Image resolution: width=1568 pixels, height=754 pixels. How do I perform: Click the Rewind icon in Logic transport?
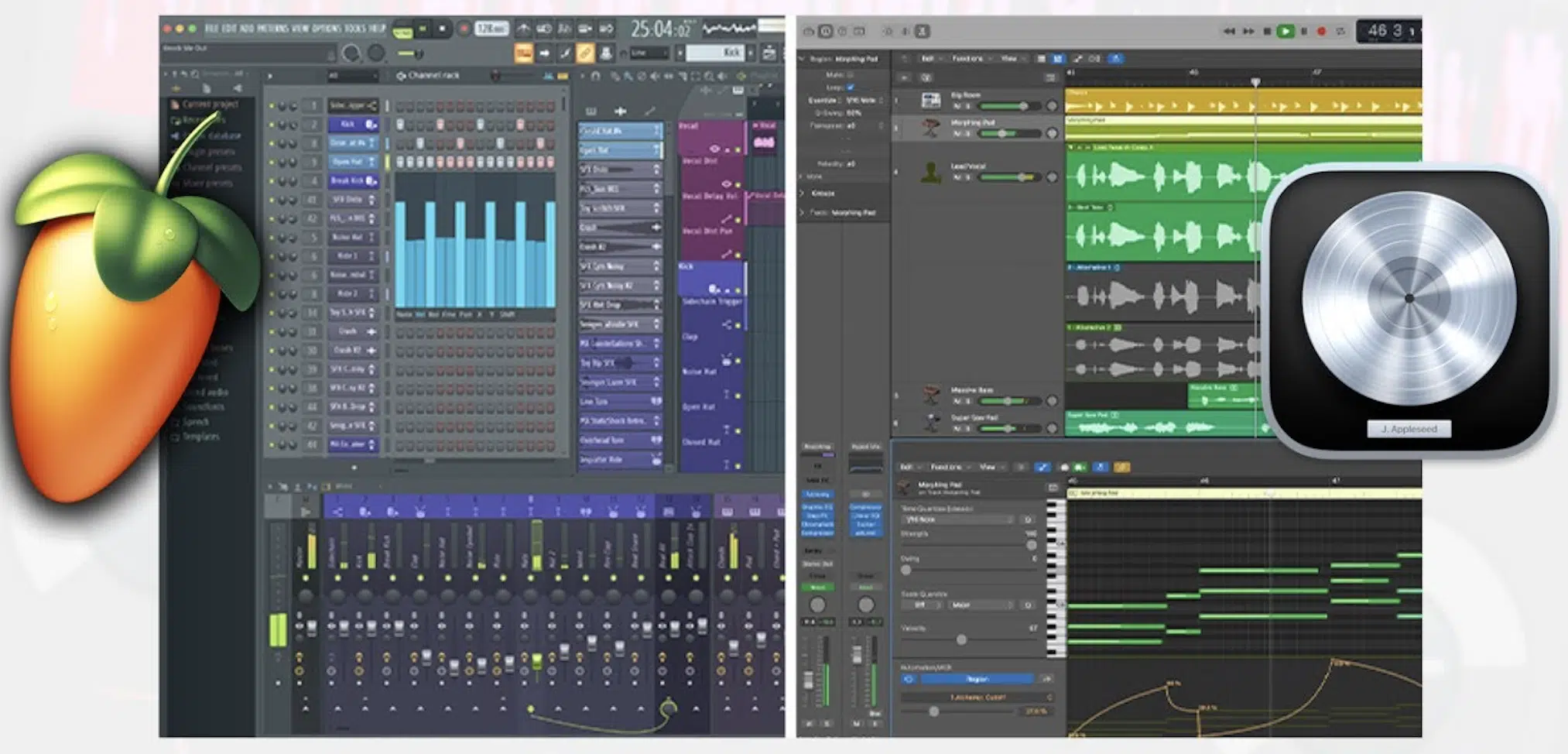pyautogui.click(x=1228, y=32)
